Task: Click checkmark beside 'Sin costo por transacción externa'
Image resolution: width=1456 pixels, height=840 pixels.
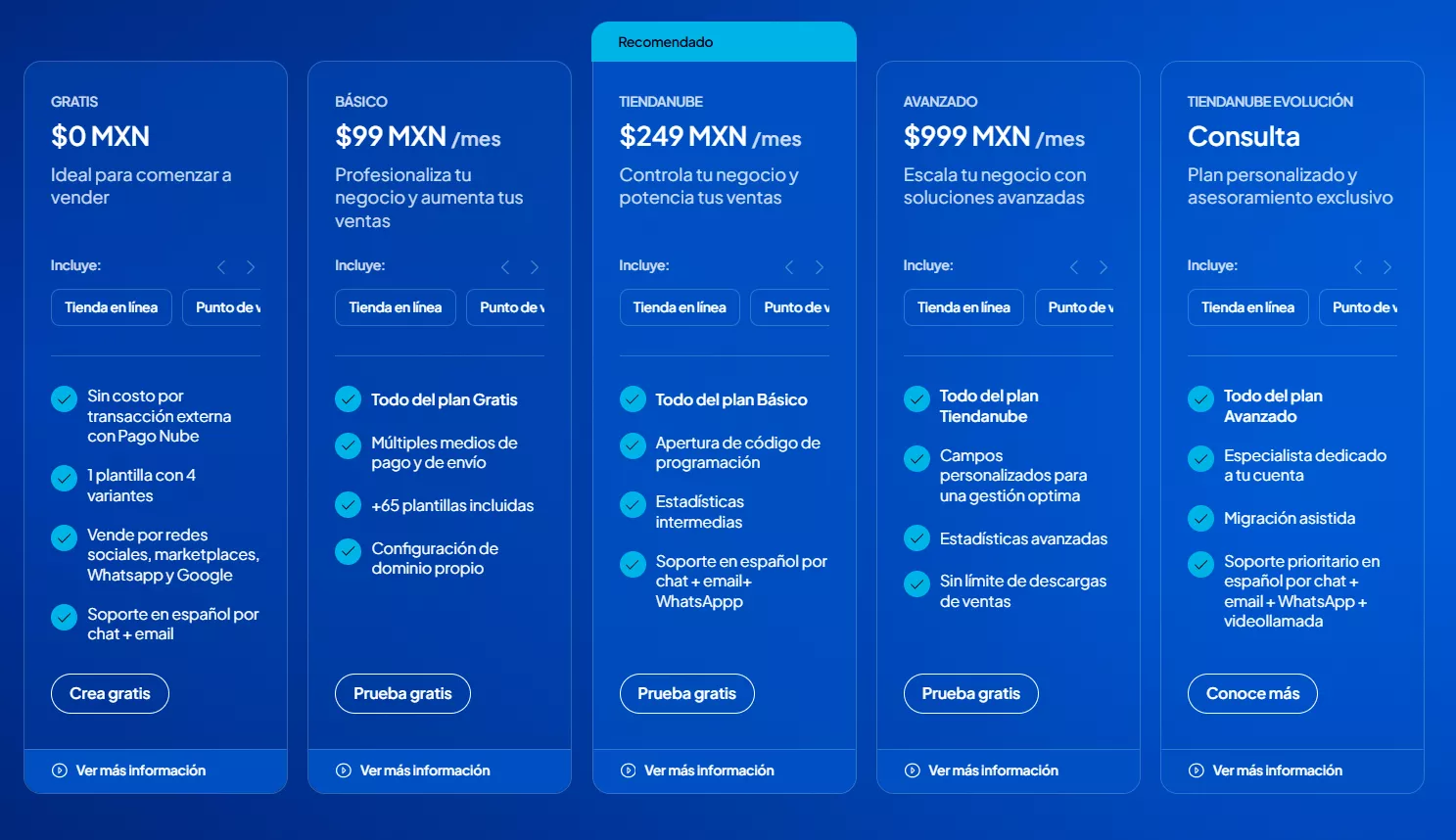Action: pos(64,398)
